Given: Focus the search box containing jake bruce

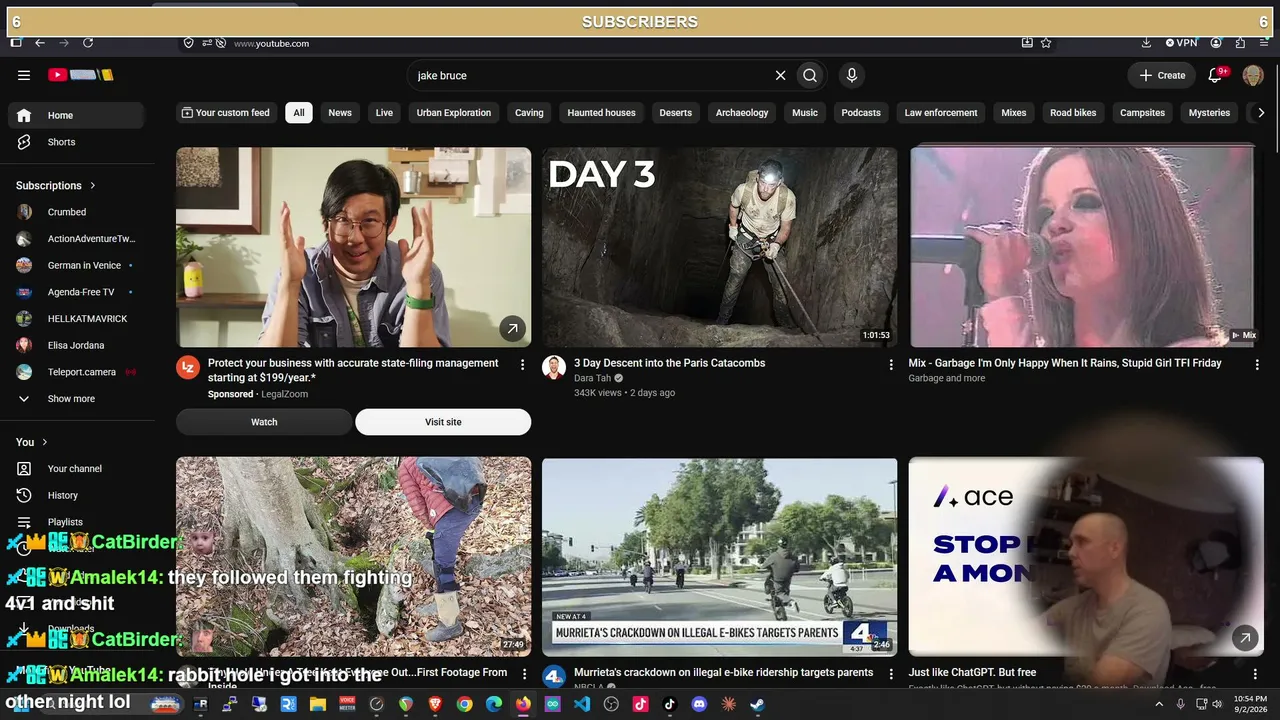Looking at the screenshot, I should pos(590,75).
